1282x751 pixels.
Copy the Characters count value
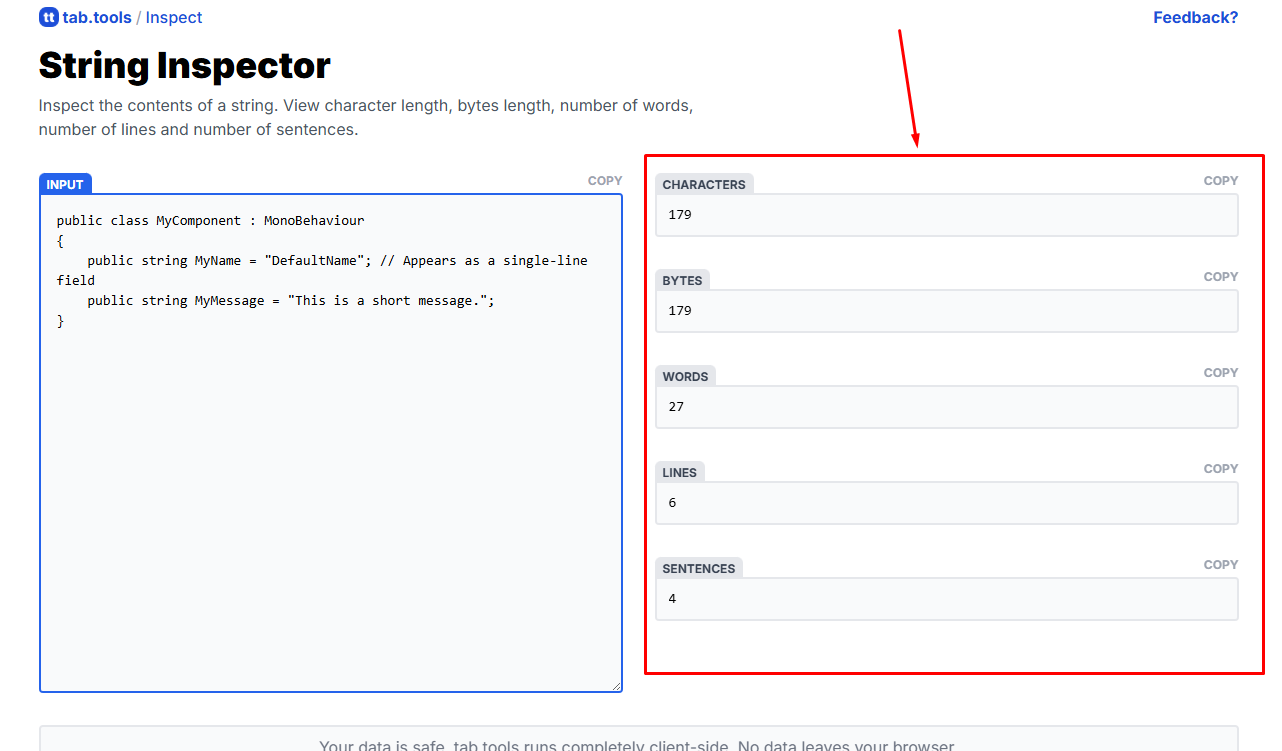[x=1220, y=181]
